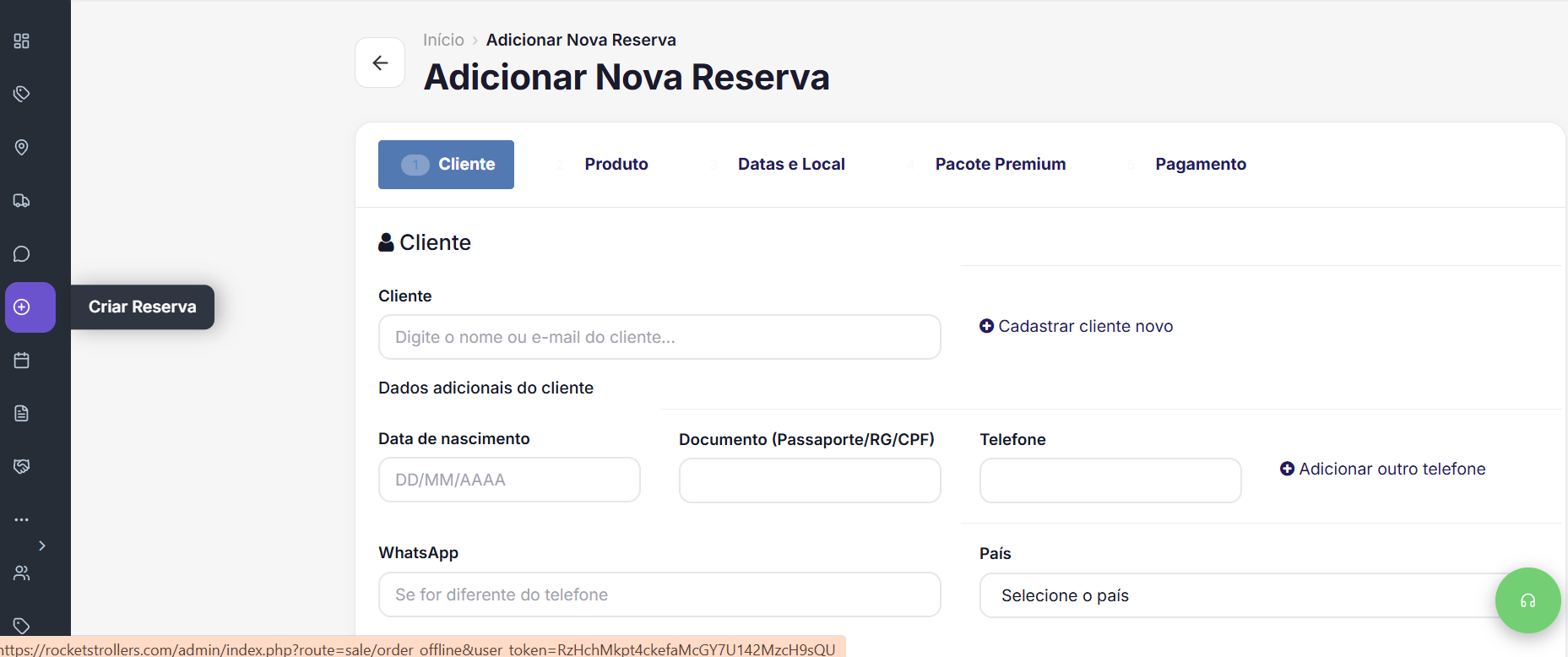
Task: Click the Adicionar Nova Reserva breadcrumb text
Action: [x=581, y=40]
